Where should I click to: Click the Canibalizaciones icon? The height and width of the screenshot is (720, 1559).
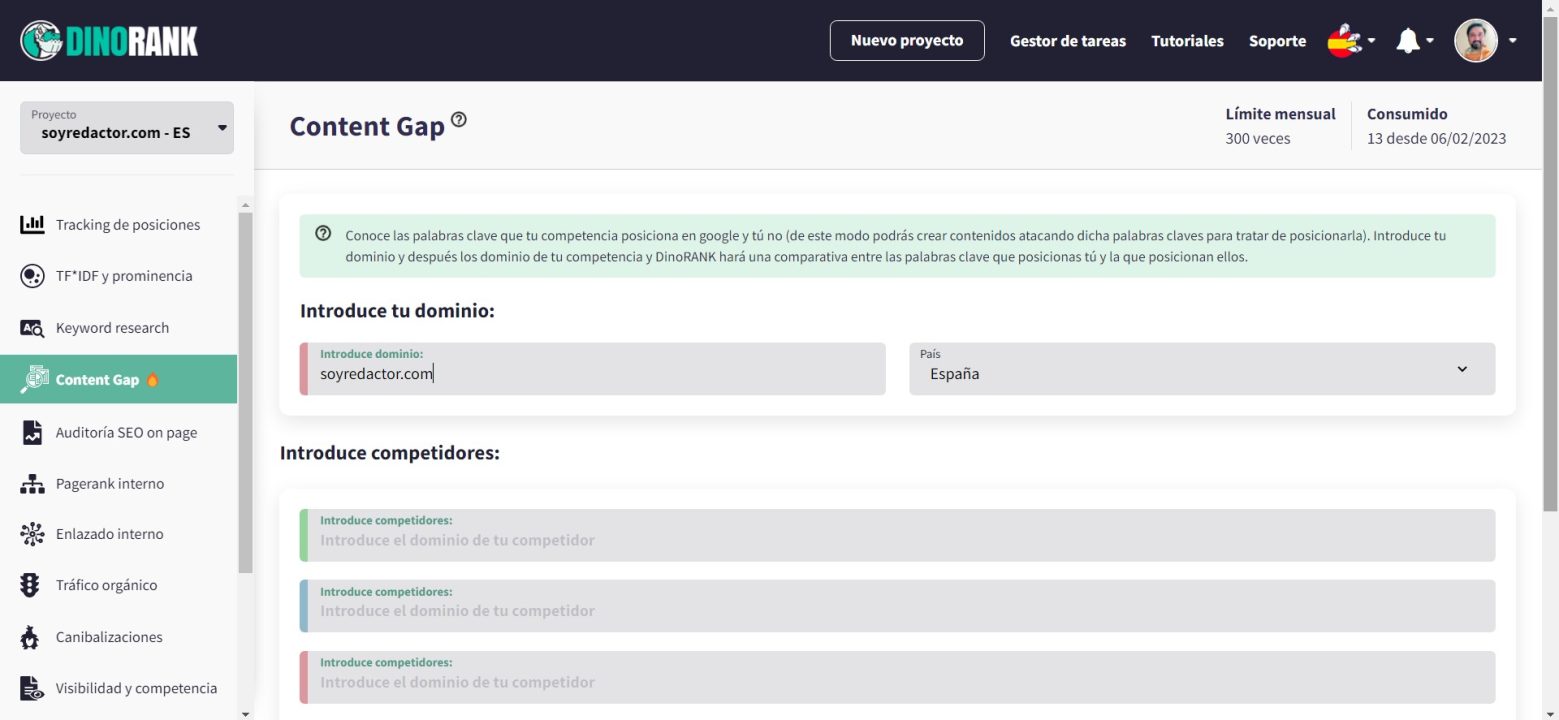coord(31,637)
